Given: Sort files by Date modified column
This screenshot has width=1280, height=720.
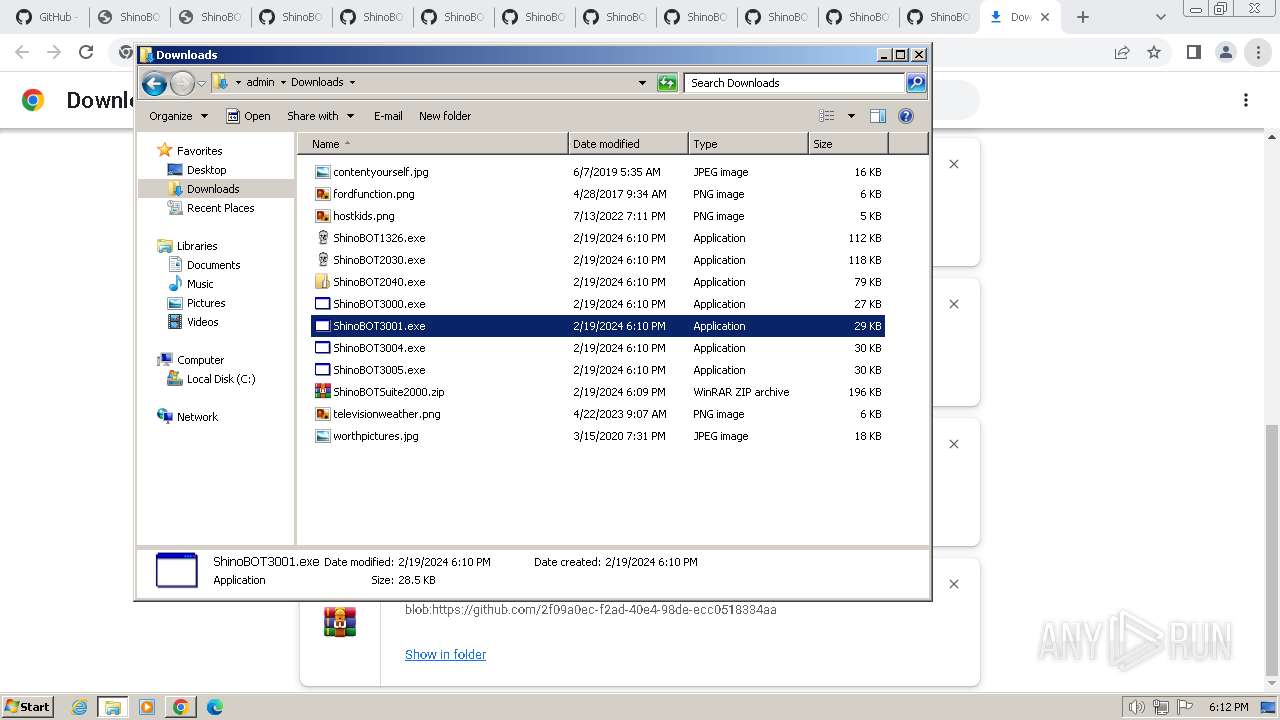Looking at the screenshot, I should coord(628,144).
